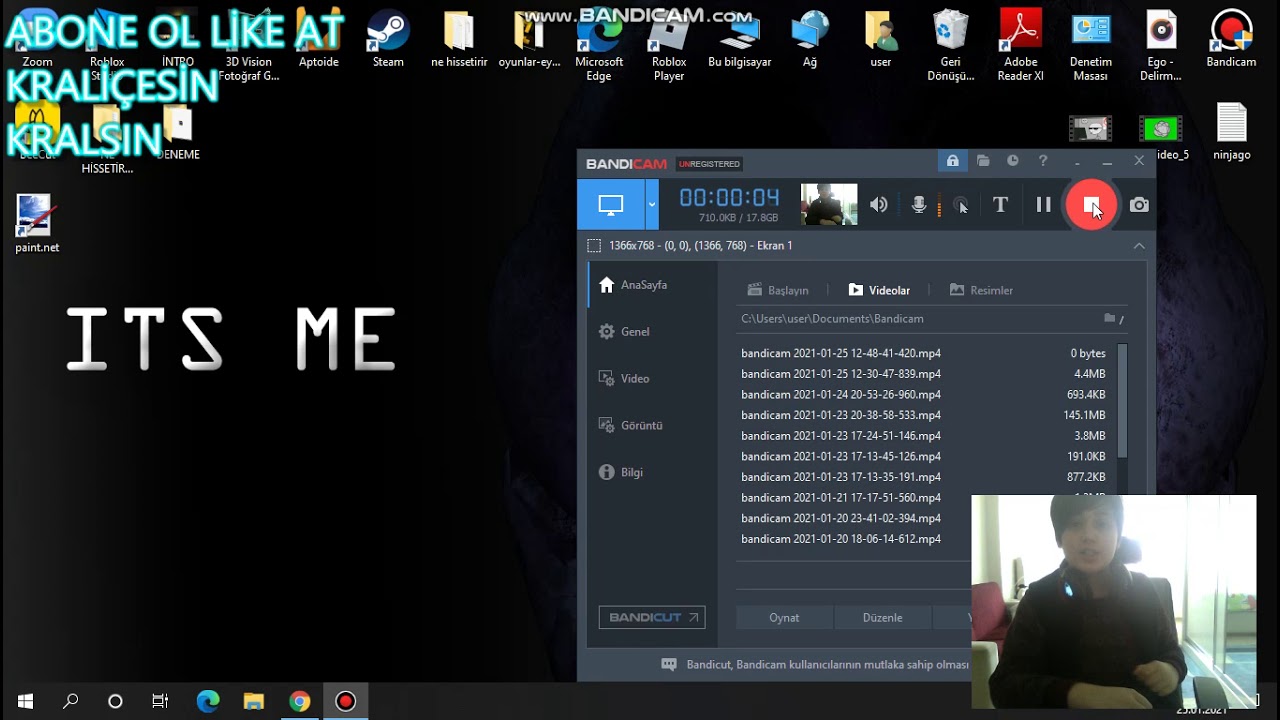Image resolution: width=1280 pixels, height=720 pixels.
Task: Open the Aptoide desktop shortcut
Action: point(318,40)
